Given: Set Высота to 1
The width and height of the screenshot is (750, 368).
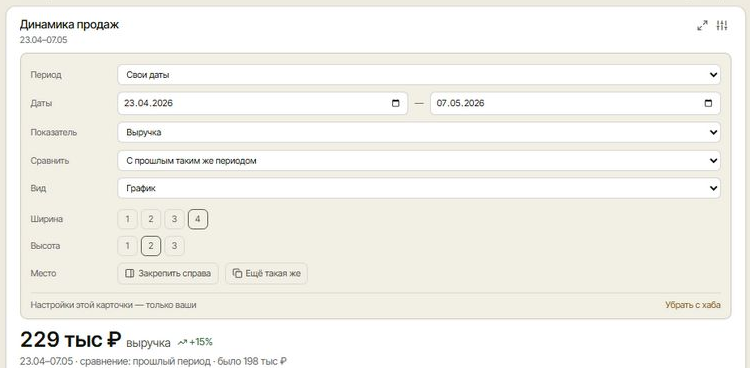Looking at the screenshot, I should point(127,246).
